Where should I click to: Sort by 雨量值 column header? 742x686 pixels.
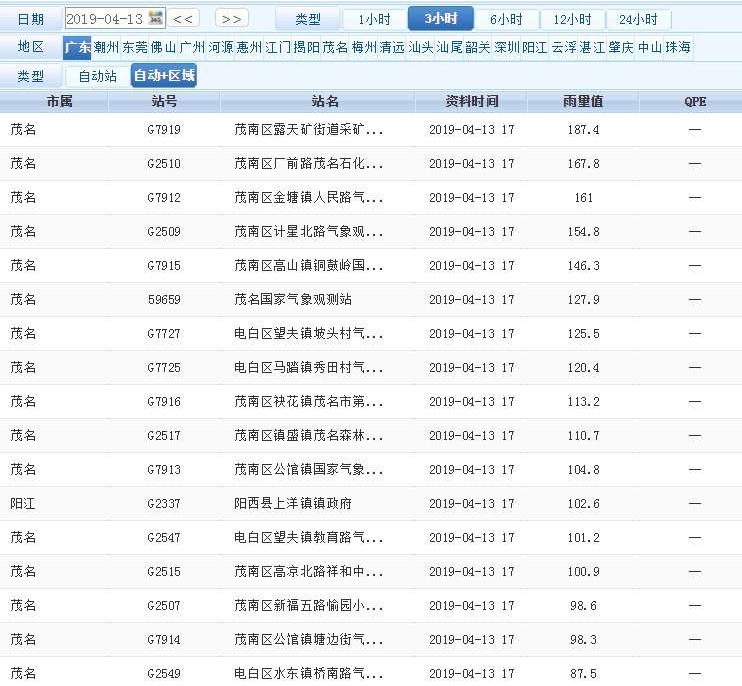[x=583, y=102]
